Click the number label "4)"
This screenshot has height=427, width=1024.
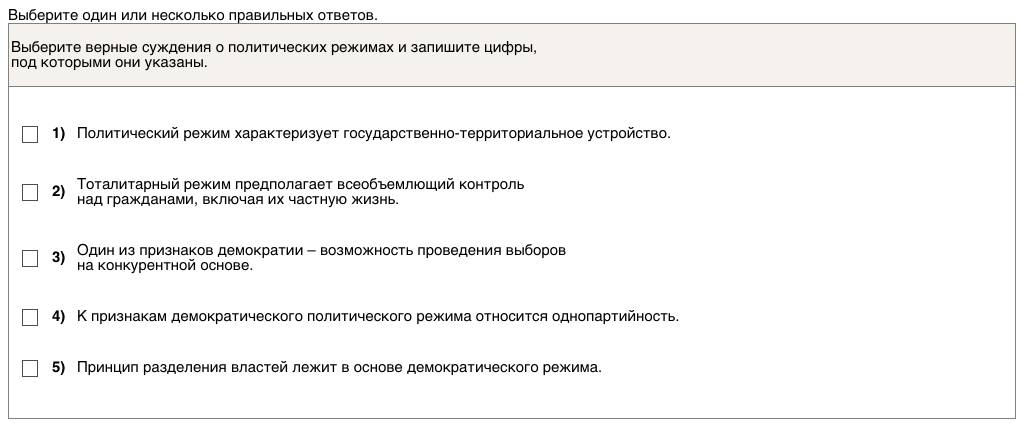[58, 317]
